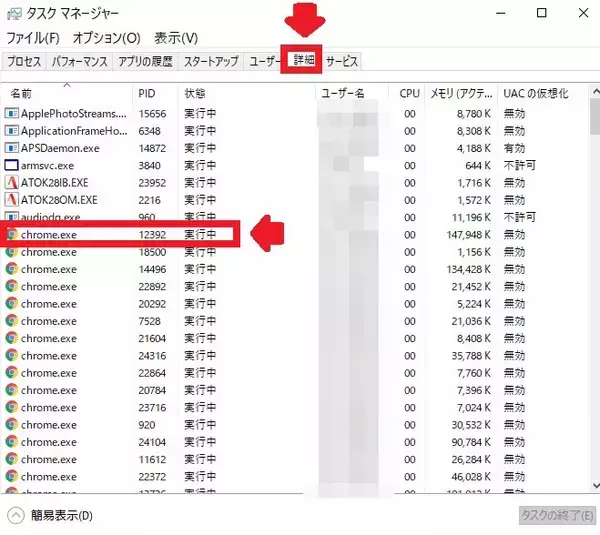
Task: Switch to the アプリの履歴 tab
Action: point(145,61)
